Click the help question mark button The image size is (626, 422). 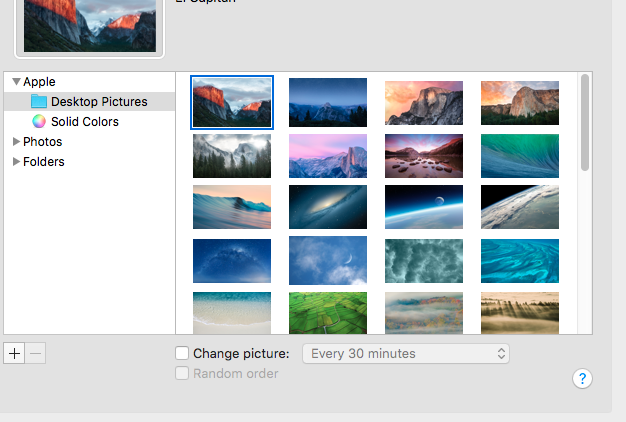pos(582,378)
